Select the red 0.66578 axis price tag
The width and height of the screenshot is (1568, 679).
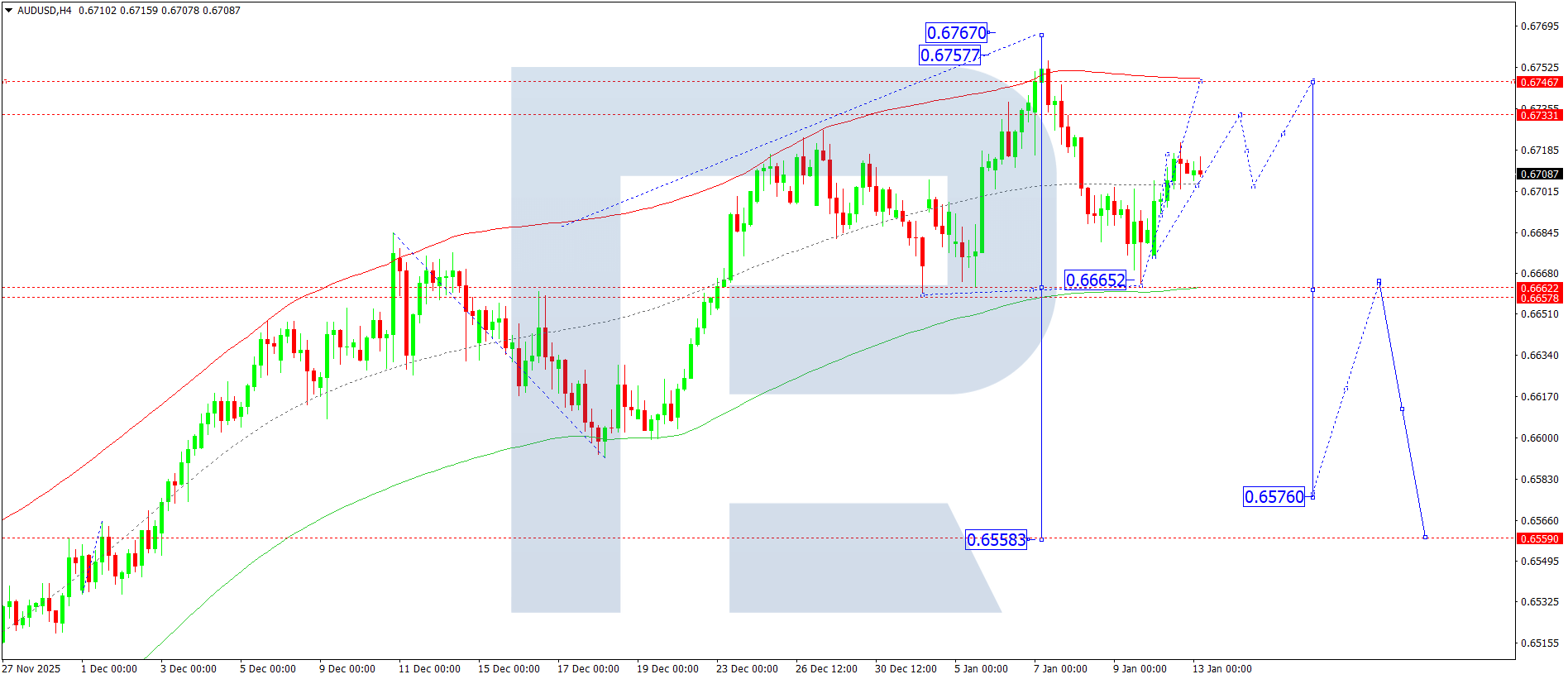1539,299
